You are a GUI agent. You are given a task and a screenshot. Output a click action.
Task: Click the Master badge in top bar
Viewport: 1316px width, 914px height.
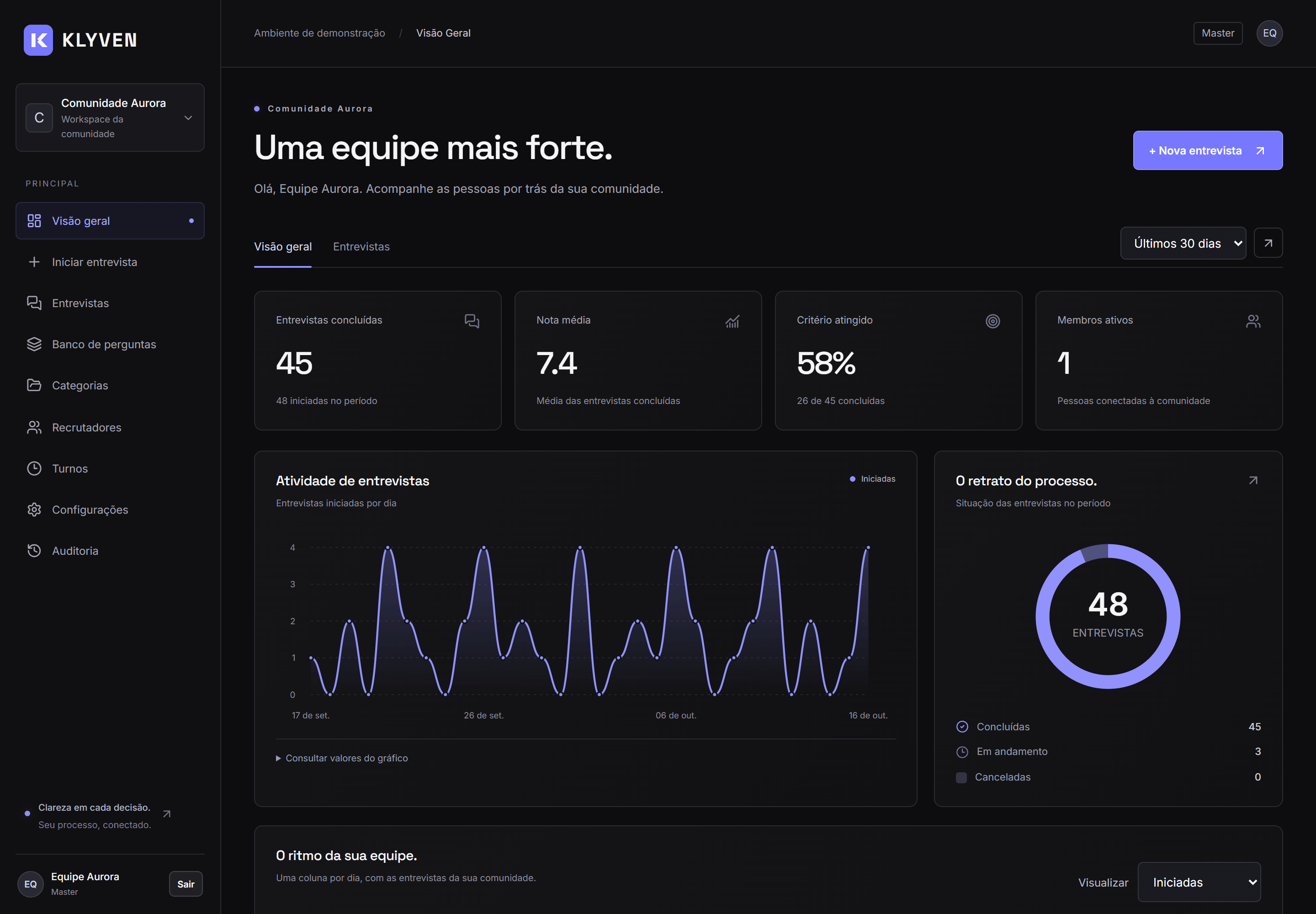point(1218,33)
